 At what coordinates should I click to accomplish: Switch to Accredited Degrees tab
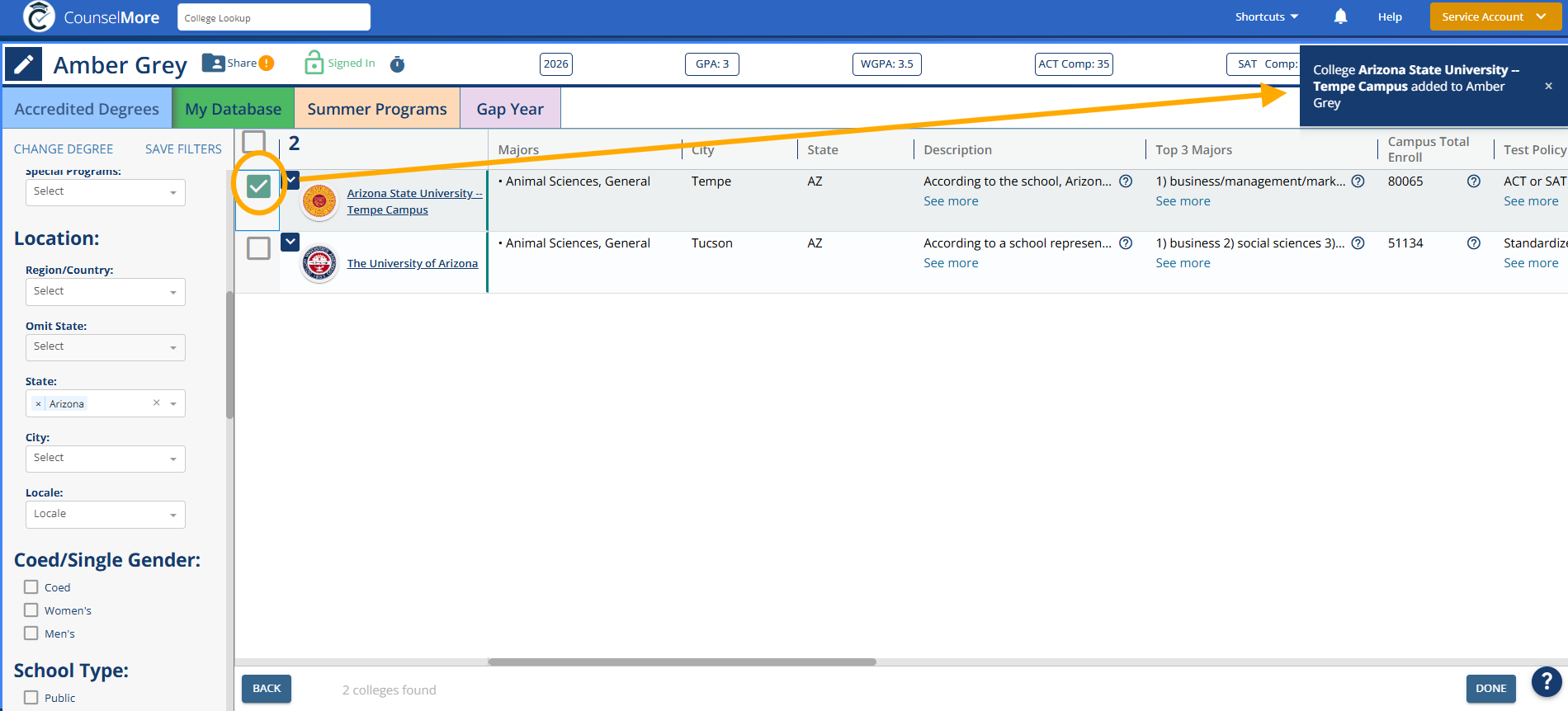tap(87, 108)
